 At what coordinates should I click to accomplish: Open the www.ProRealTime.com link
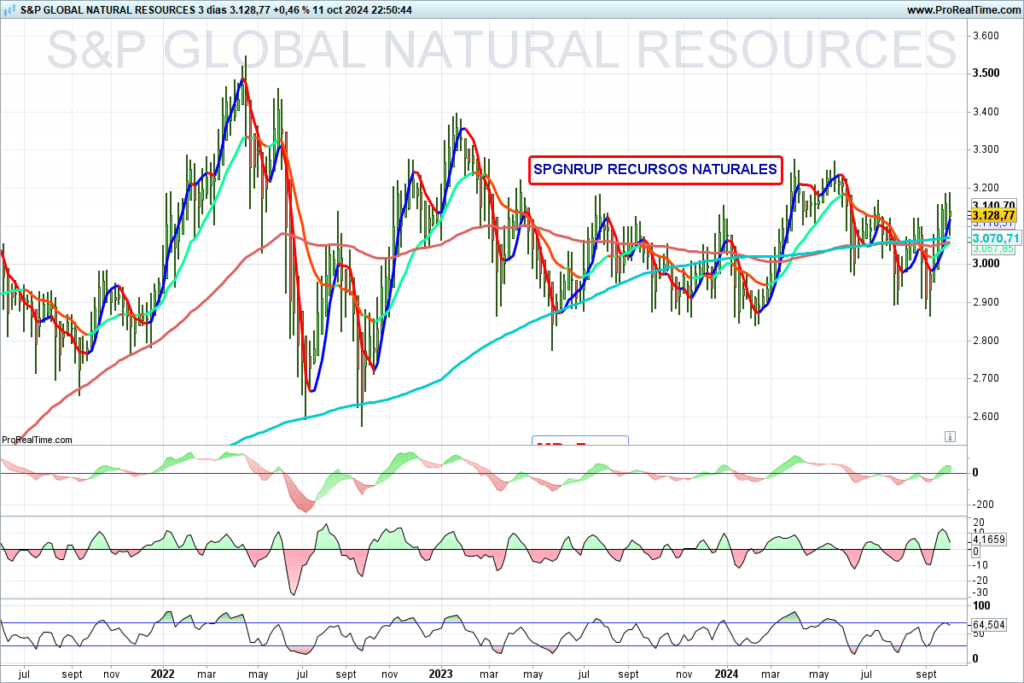[963, 10]
